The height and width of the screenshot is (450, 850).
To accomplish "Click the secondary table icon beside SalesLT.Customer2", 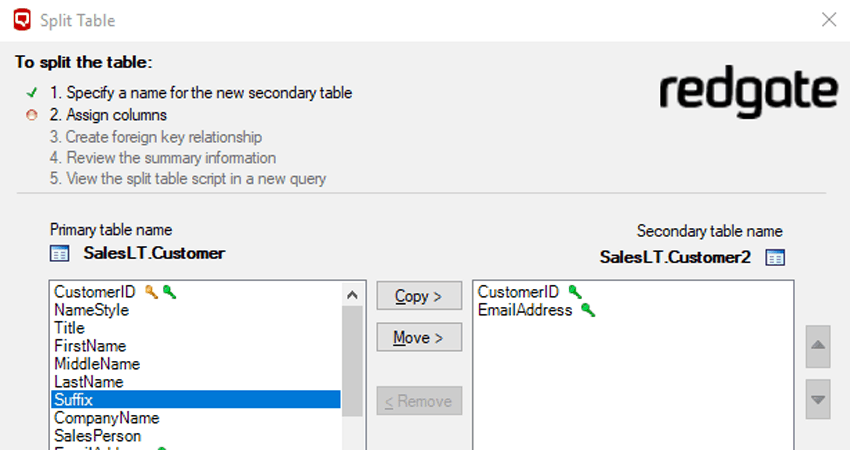I will (775, 257).
